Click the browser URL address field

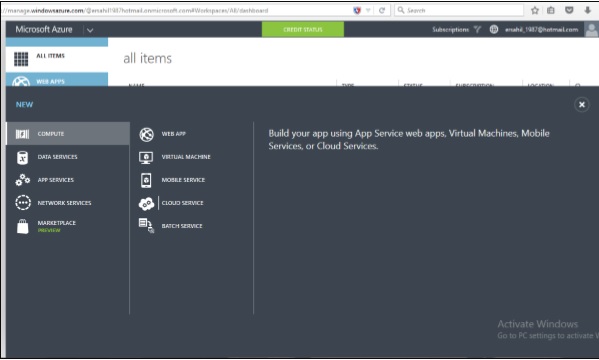[176, 10]
